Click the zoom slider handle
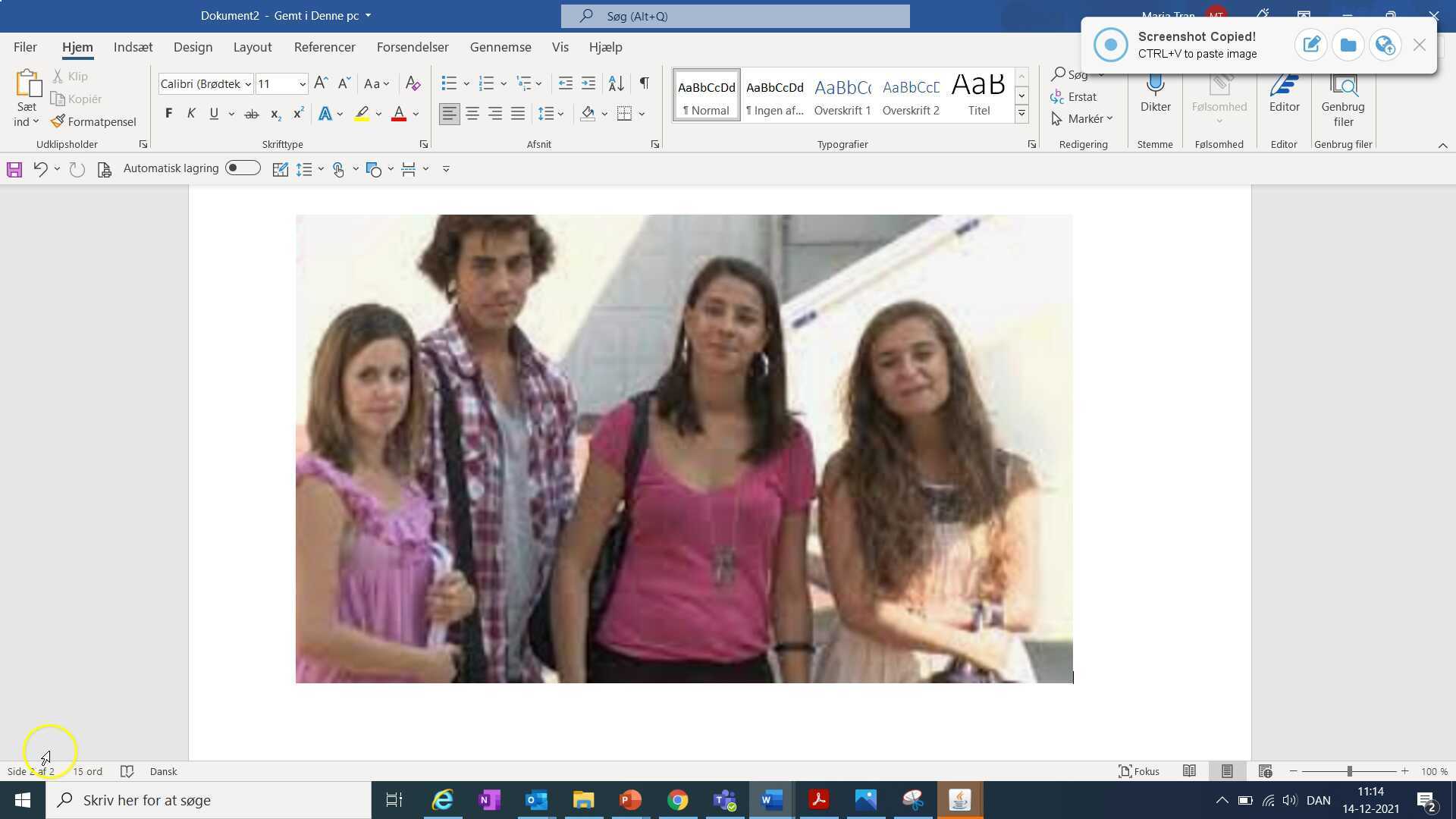 click(x=1350, y=771)
